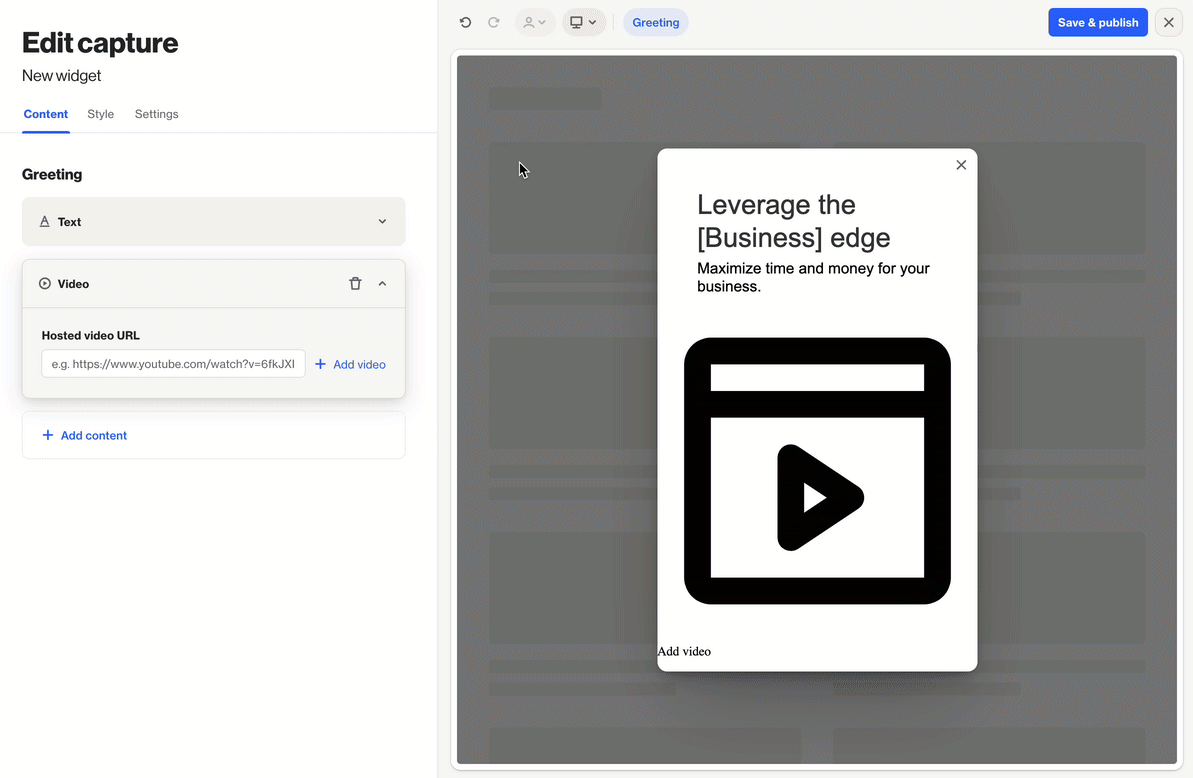Click the Text section label
This screenshot has height=778, width=1193.
click(x=69, y=222)
